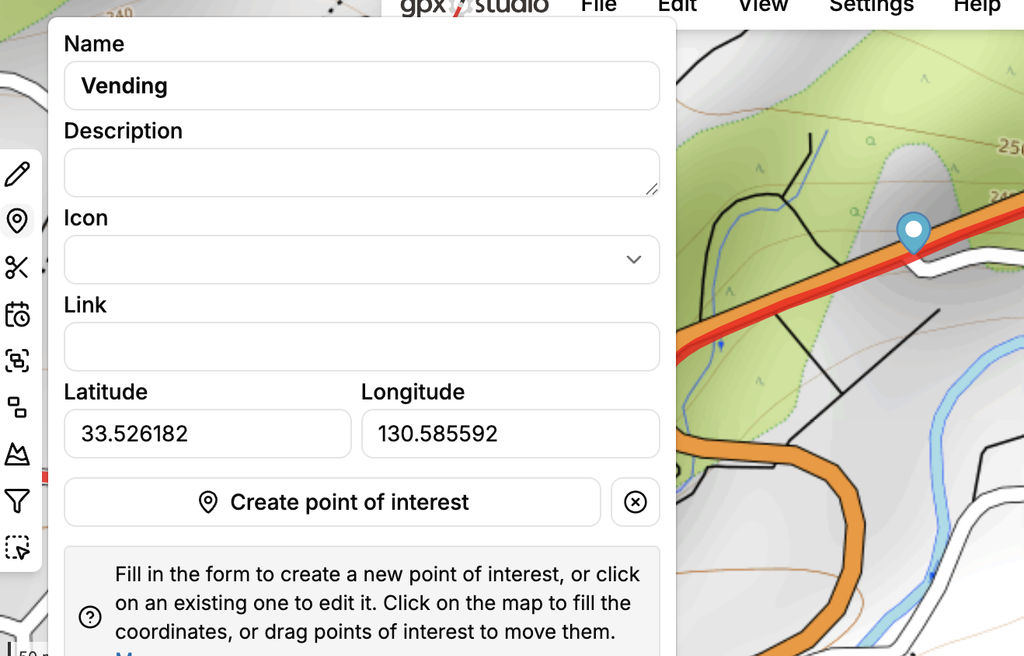
Task: Select the merge traces tool icon
Action: click(17, 361)
